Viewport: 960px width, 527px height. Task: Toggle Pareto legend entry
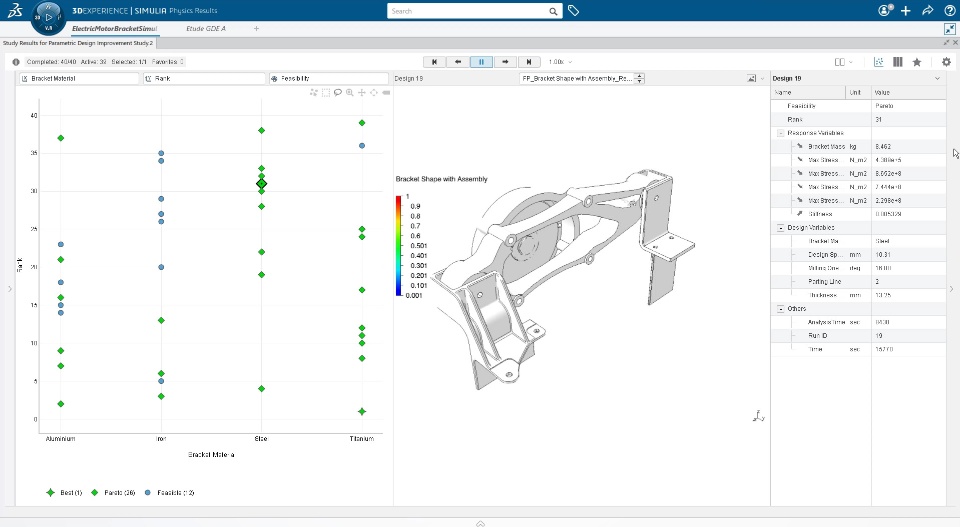point(113,492)
